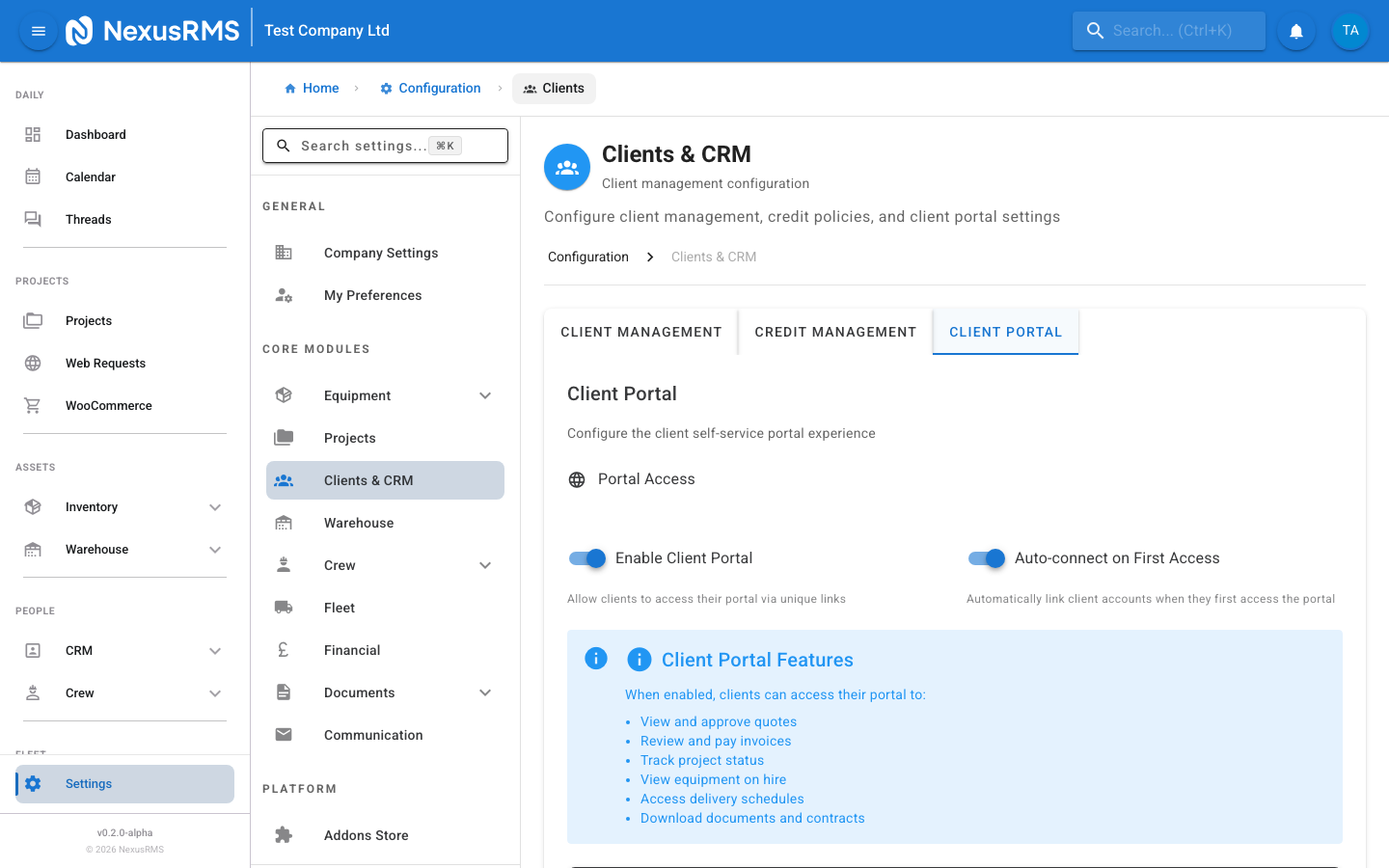Screen dimensions: 1389x868
Task: Switch to the Credit Management tab
Action: [x=835, y=332]
